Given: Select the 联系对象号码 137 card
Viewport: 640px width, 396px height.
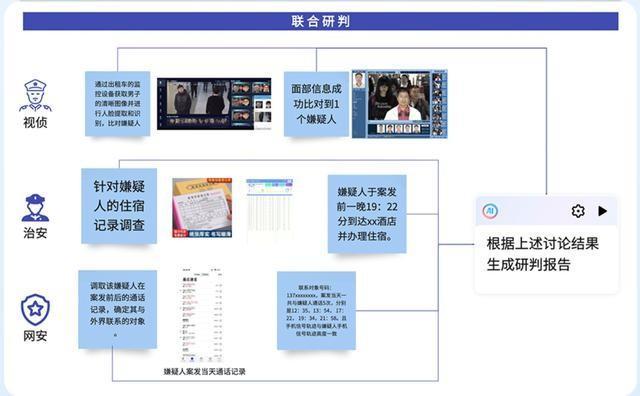Looking at the screenshot, I should point(316,311).
